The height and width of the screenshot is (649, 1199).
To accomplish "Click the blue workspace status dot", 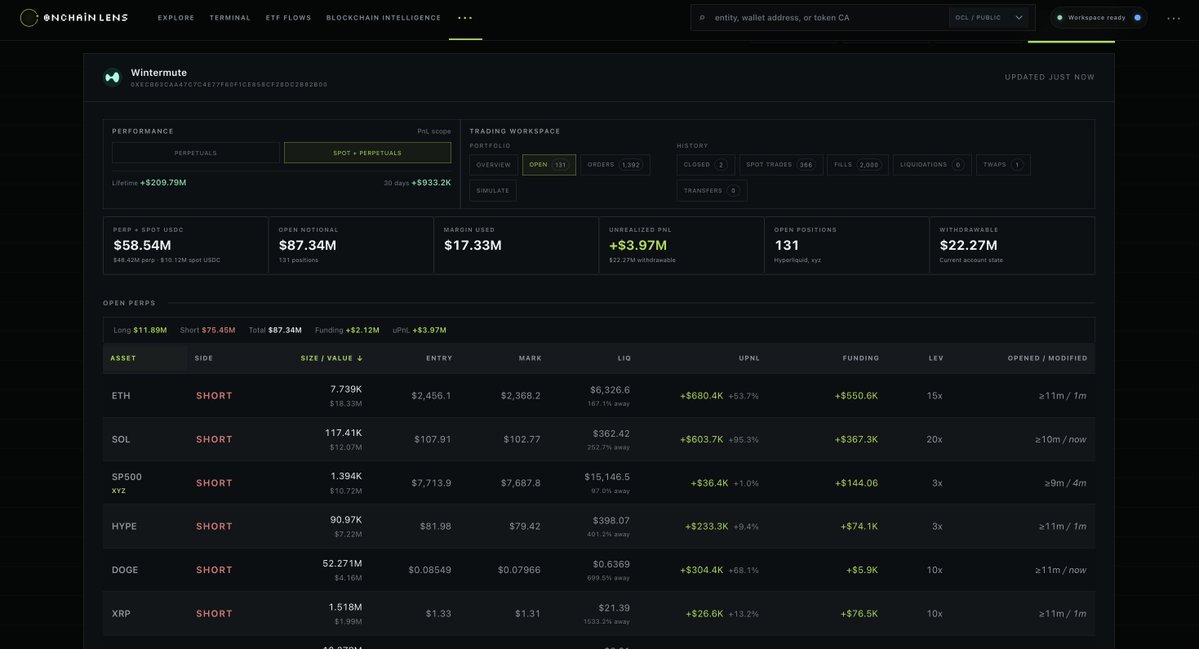I will point(1137,18).
